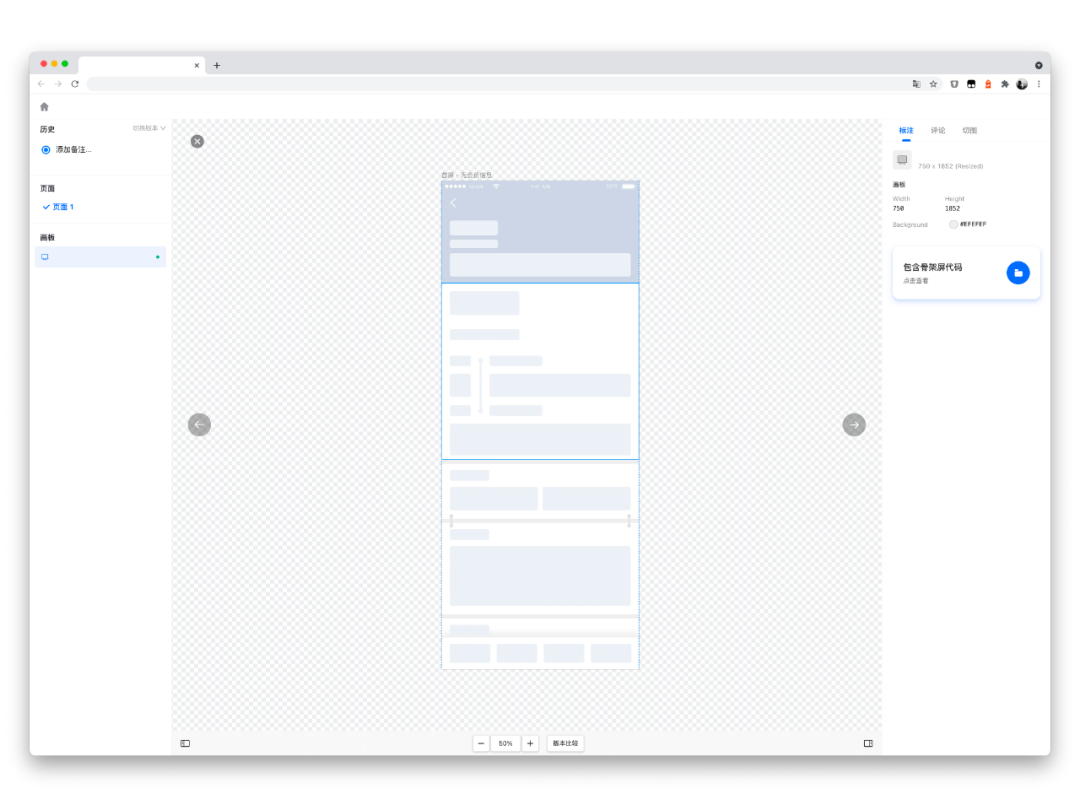Expand the 切换版本 version dropdown

(149, 128)
